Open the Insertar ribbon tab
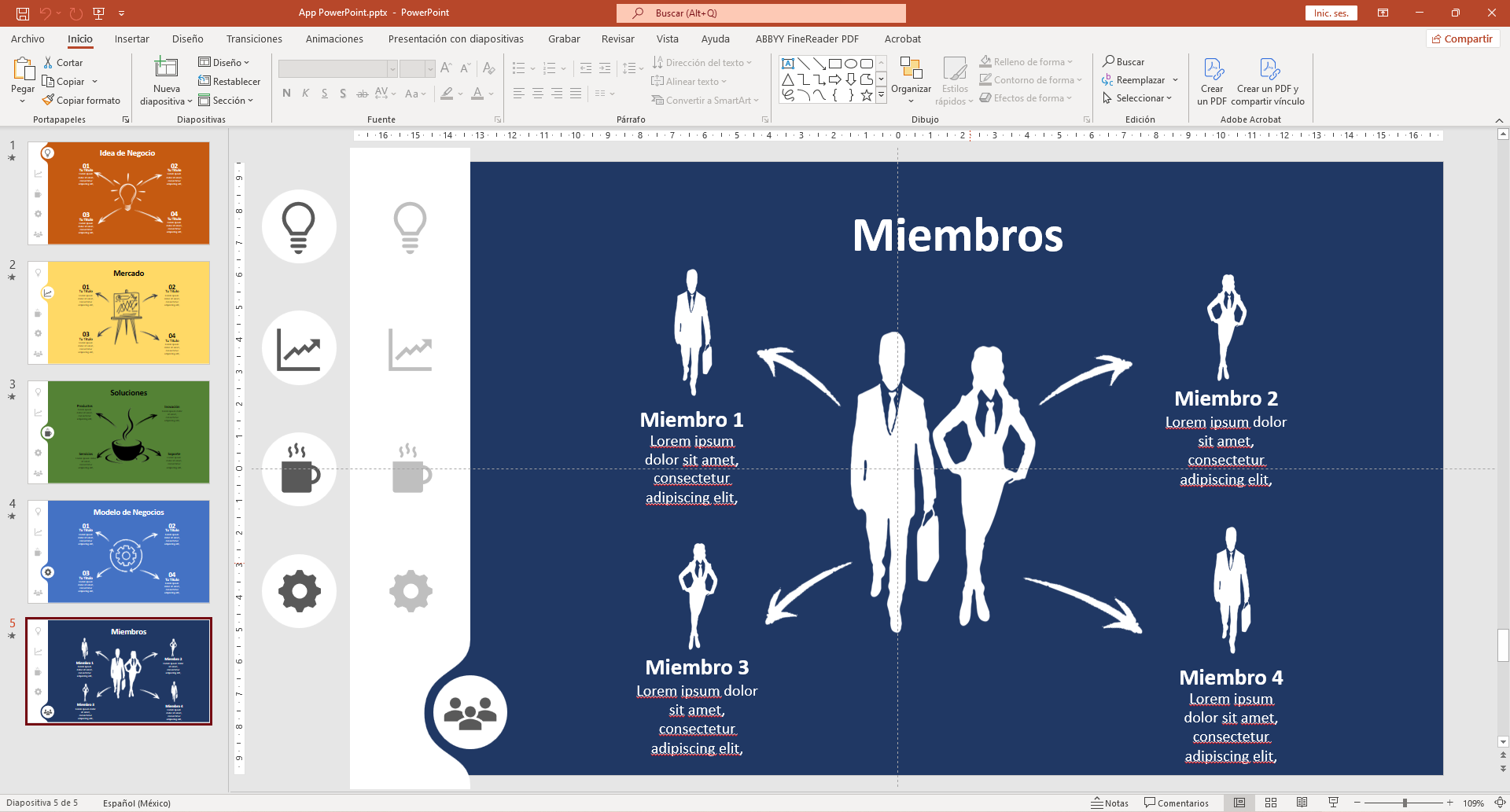Screen dimensions: 1510x812 (x=131, y=39)
